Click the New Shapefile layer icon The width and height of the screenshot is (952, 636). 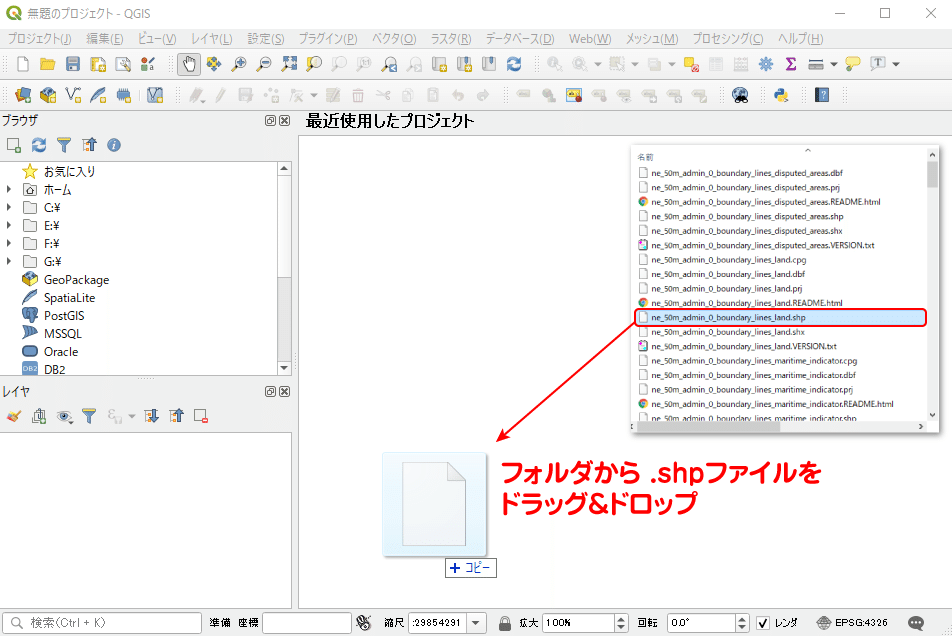tap(73, 95)
